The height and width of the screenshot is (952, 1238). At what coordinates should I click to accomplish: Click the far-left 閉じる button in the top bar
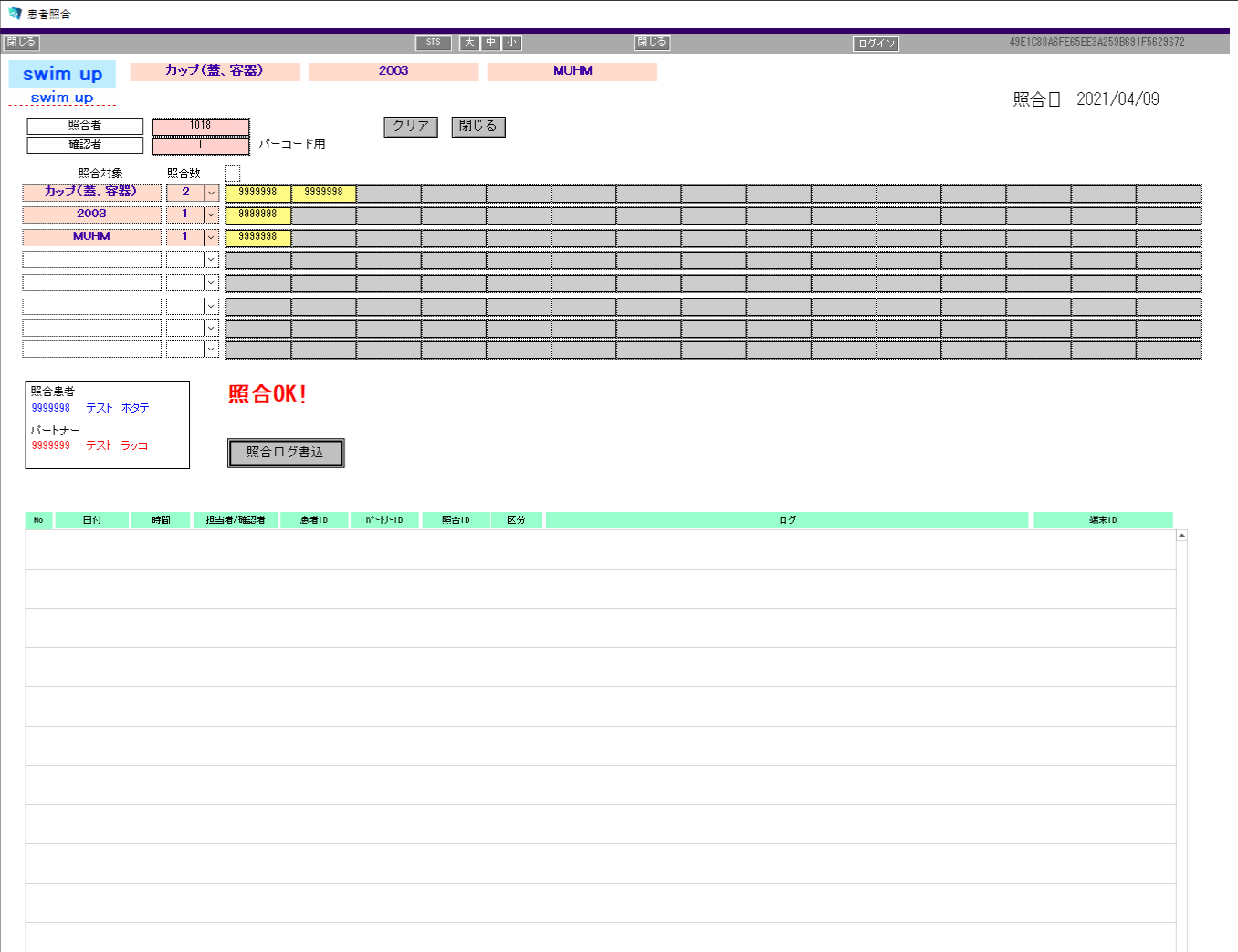click(21, 43)
